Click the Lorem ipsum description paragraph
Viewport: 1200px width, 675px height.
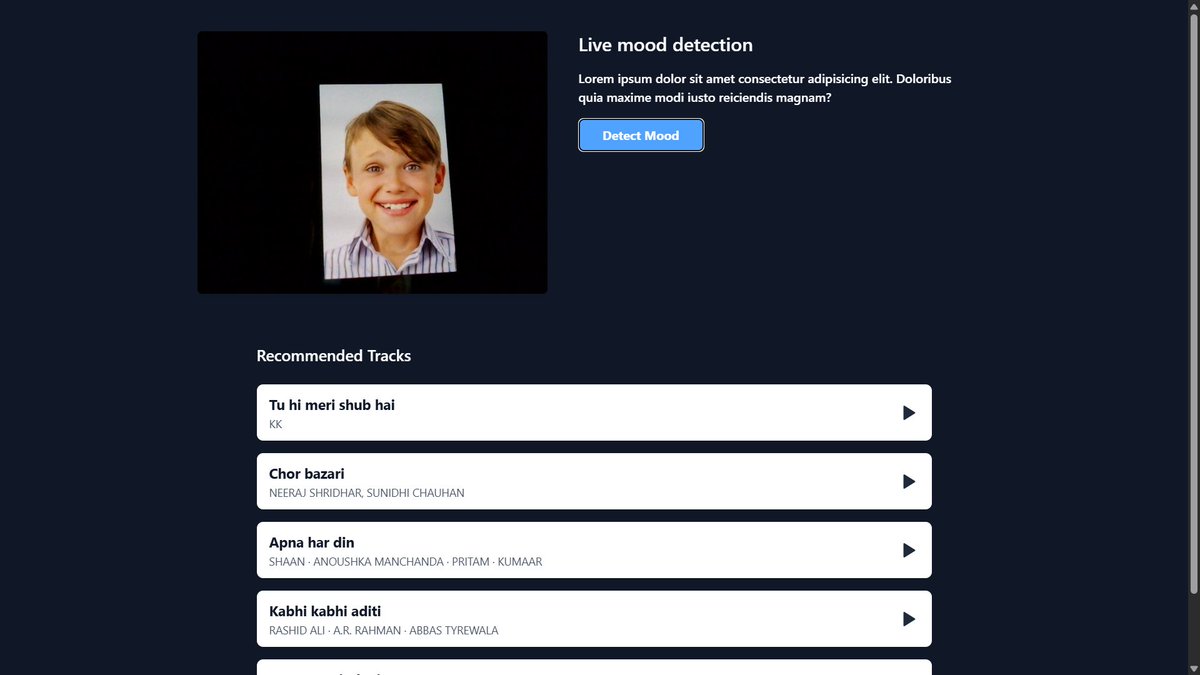[765, 88]
